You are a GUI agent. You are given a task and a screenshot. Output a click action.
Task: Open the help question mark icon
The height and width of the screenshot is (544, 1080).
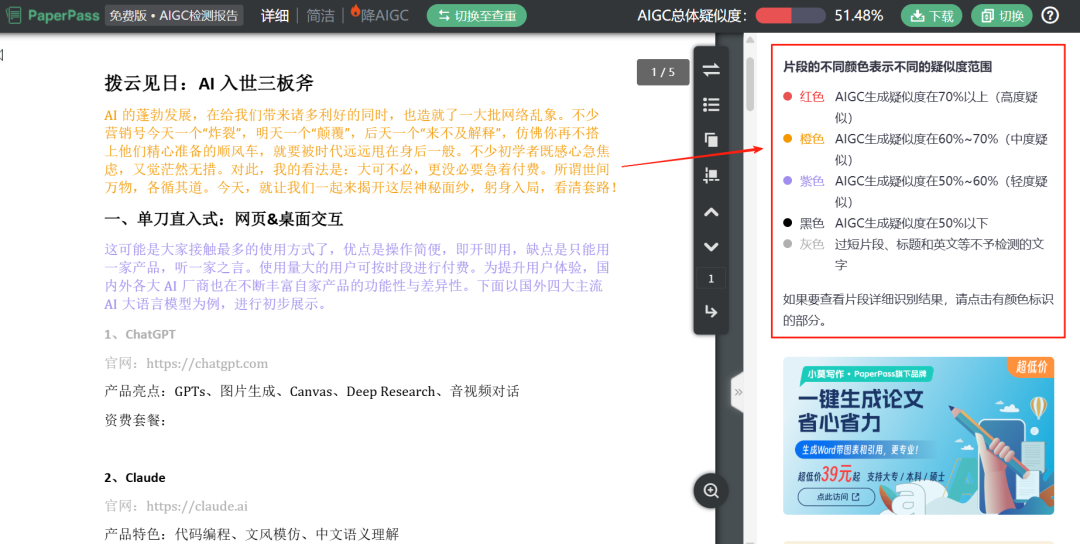(1050, 15)
